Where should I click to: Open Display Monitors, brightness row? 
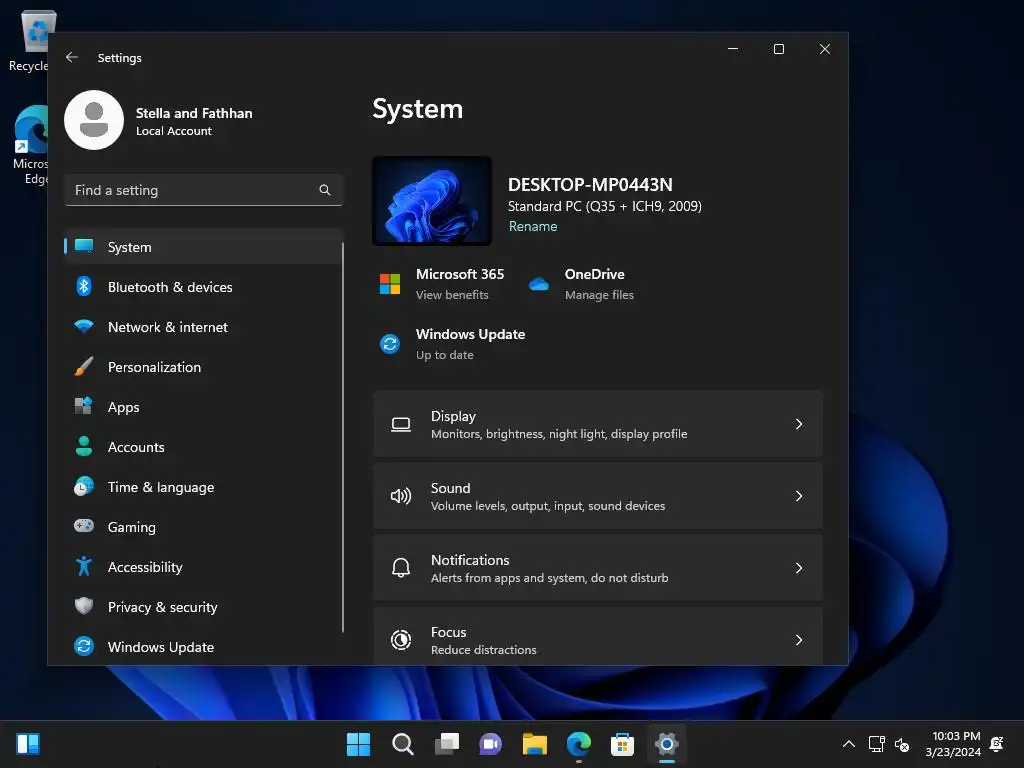tap(598, 424)
